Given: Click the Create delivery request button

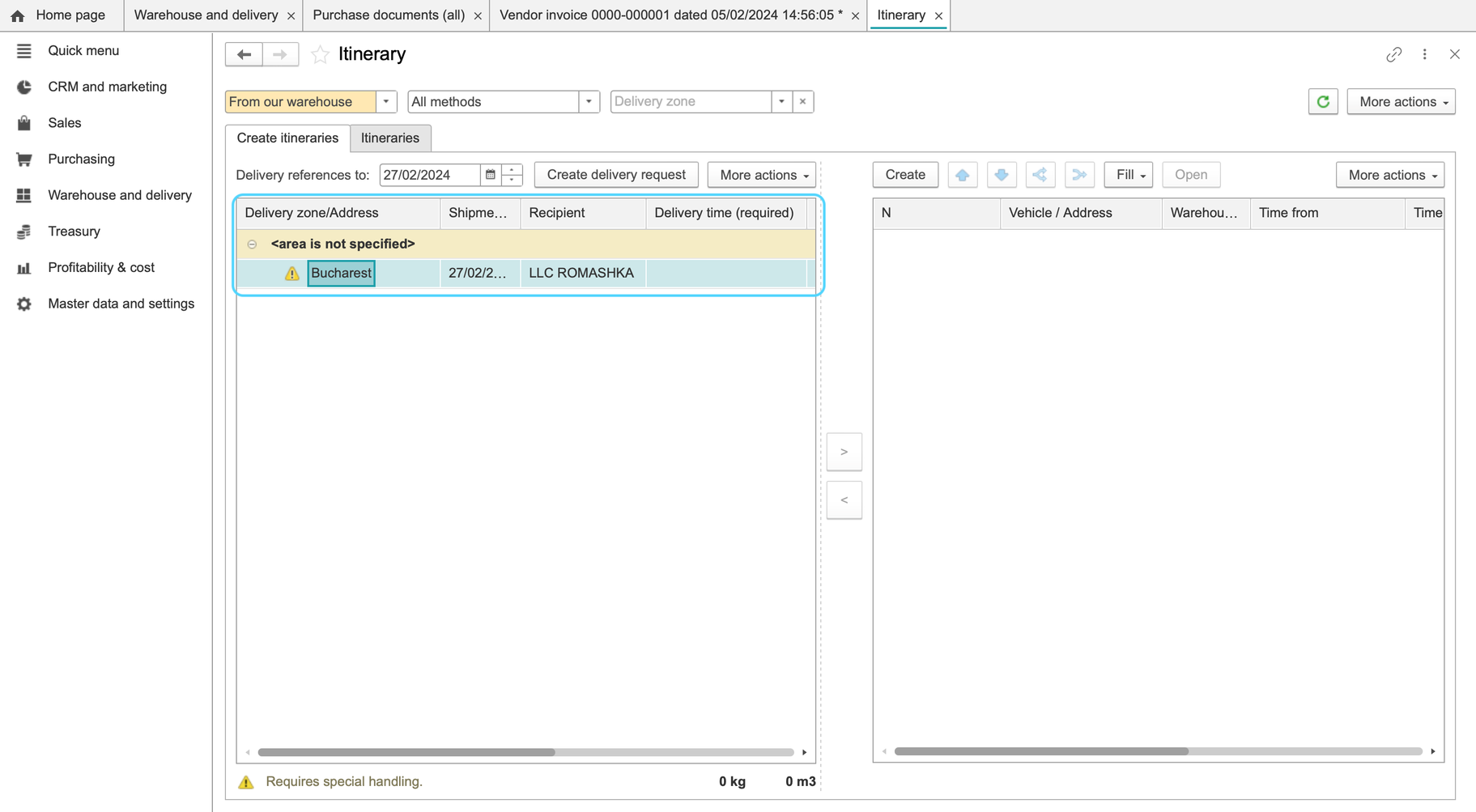Looking at the screenshot, I should [616, 175].
